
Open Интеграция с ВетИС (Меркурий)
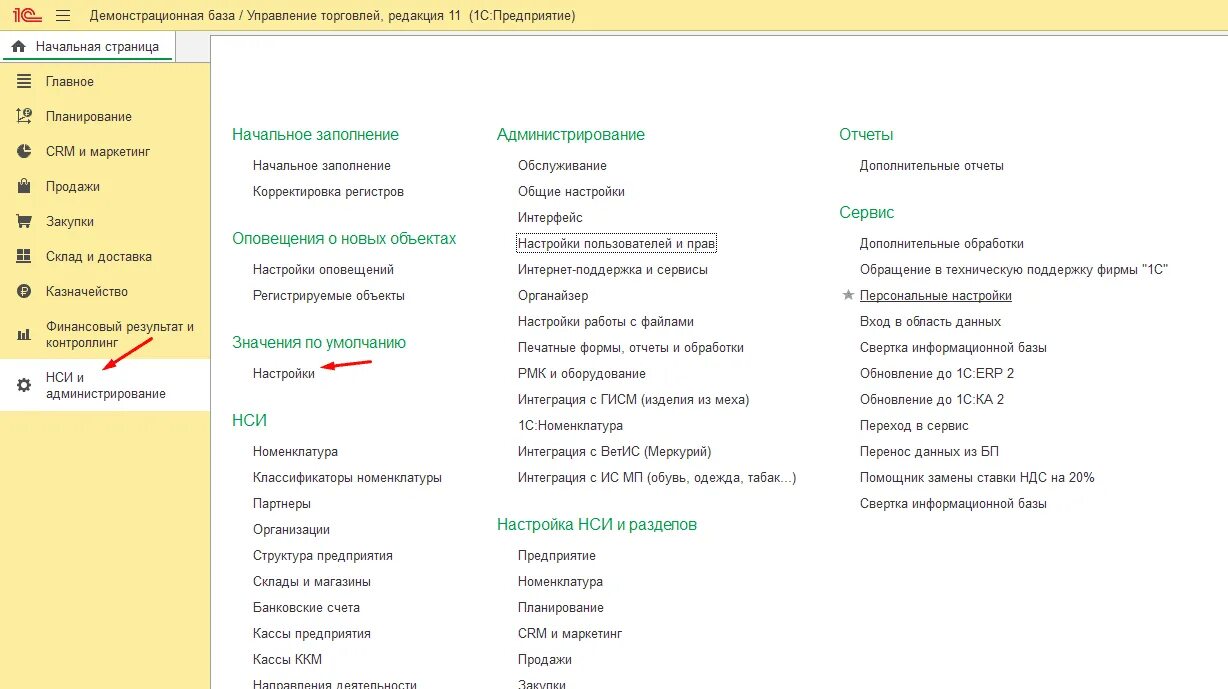615,451
